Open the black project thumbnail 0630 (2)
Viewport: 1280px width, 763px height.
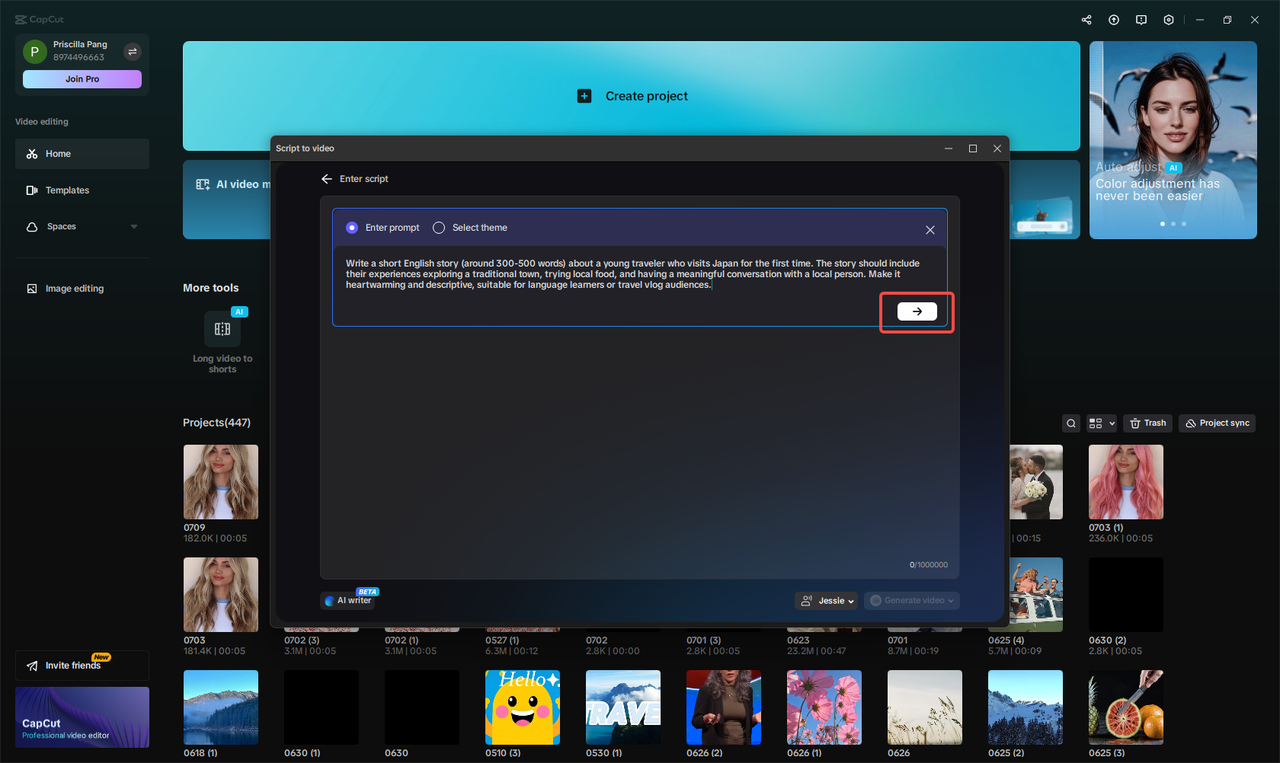1126,595
